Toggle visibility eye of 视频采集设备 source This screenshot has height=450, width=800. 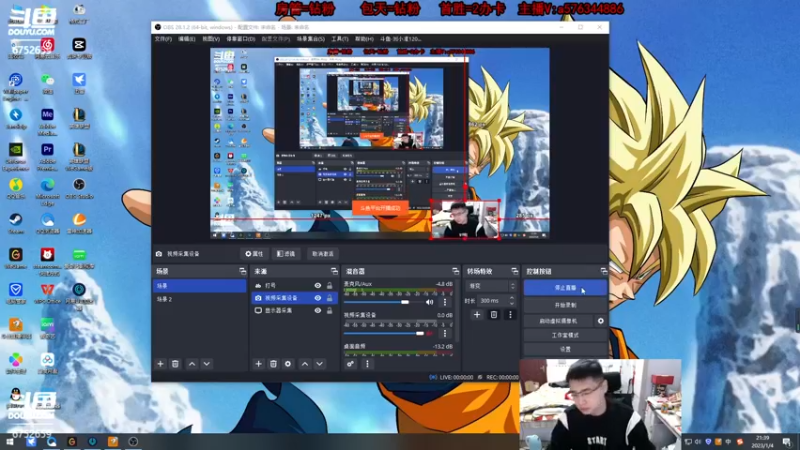(318, 298)
